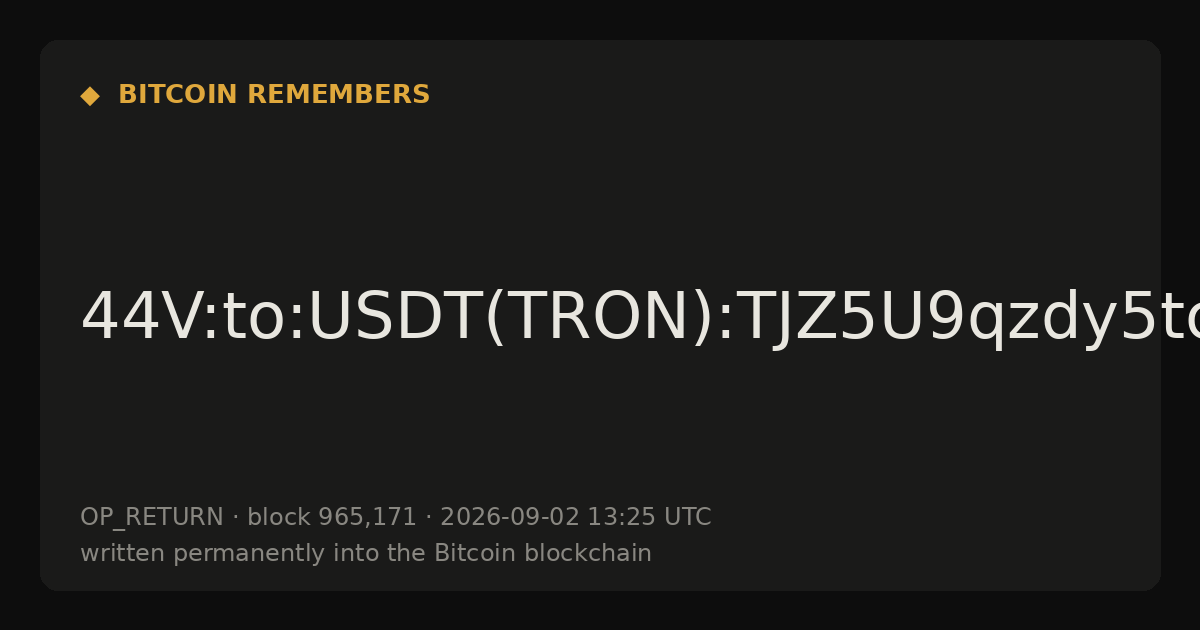This screenshot has height=630, width=1200.
Task: Open the BITCOIN REMEMBERS header title
Action: coord(274,95)
